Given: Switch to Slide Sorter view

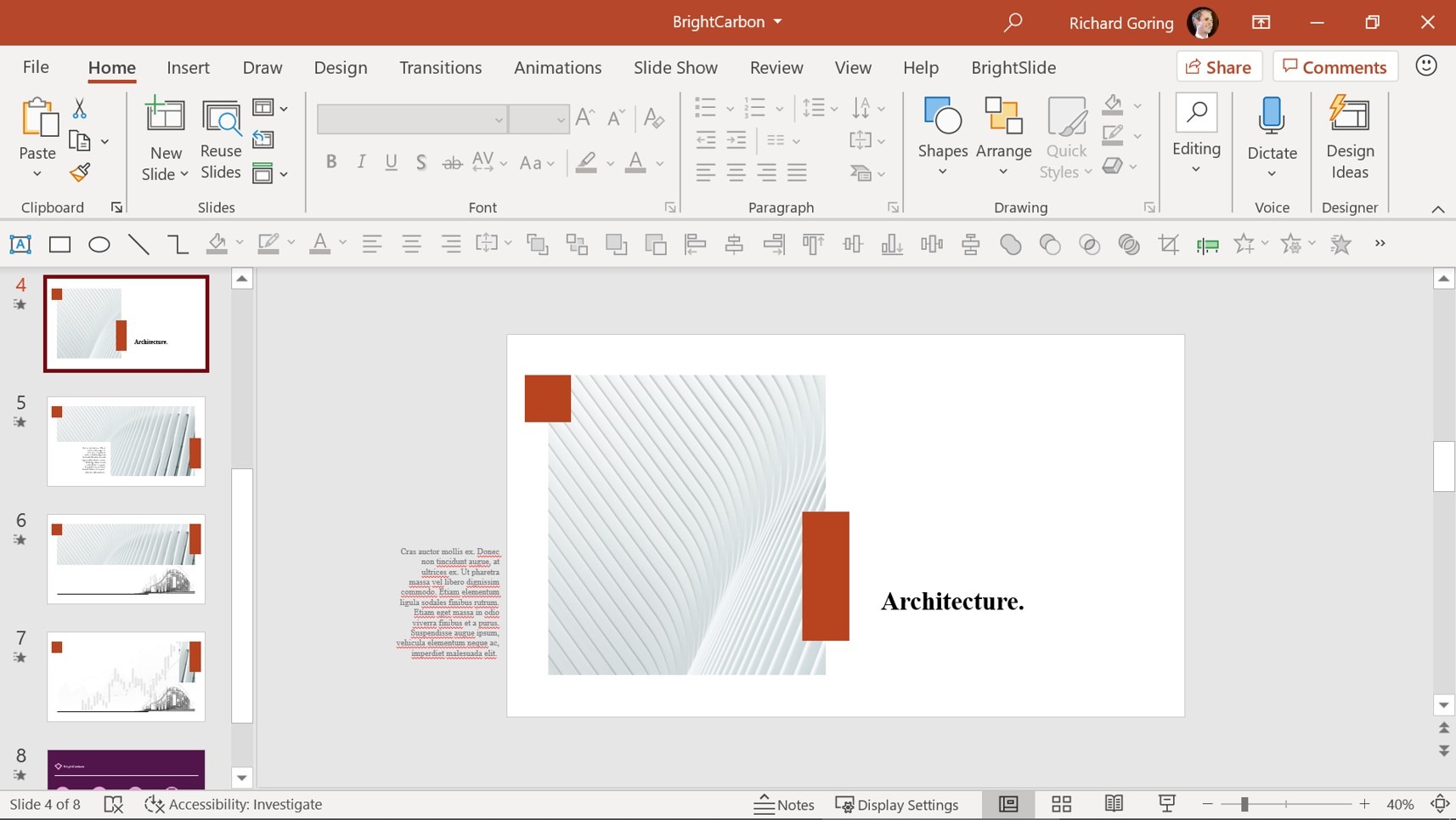Looking at the screenshot, I should (1061, 804).
